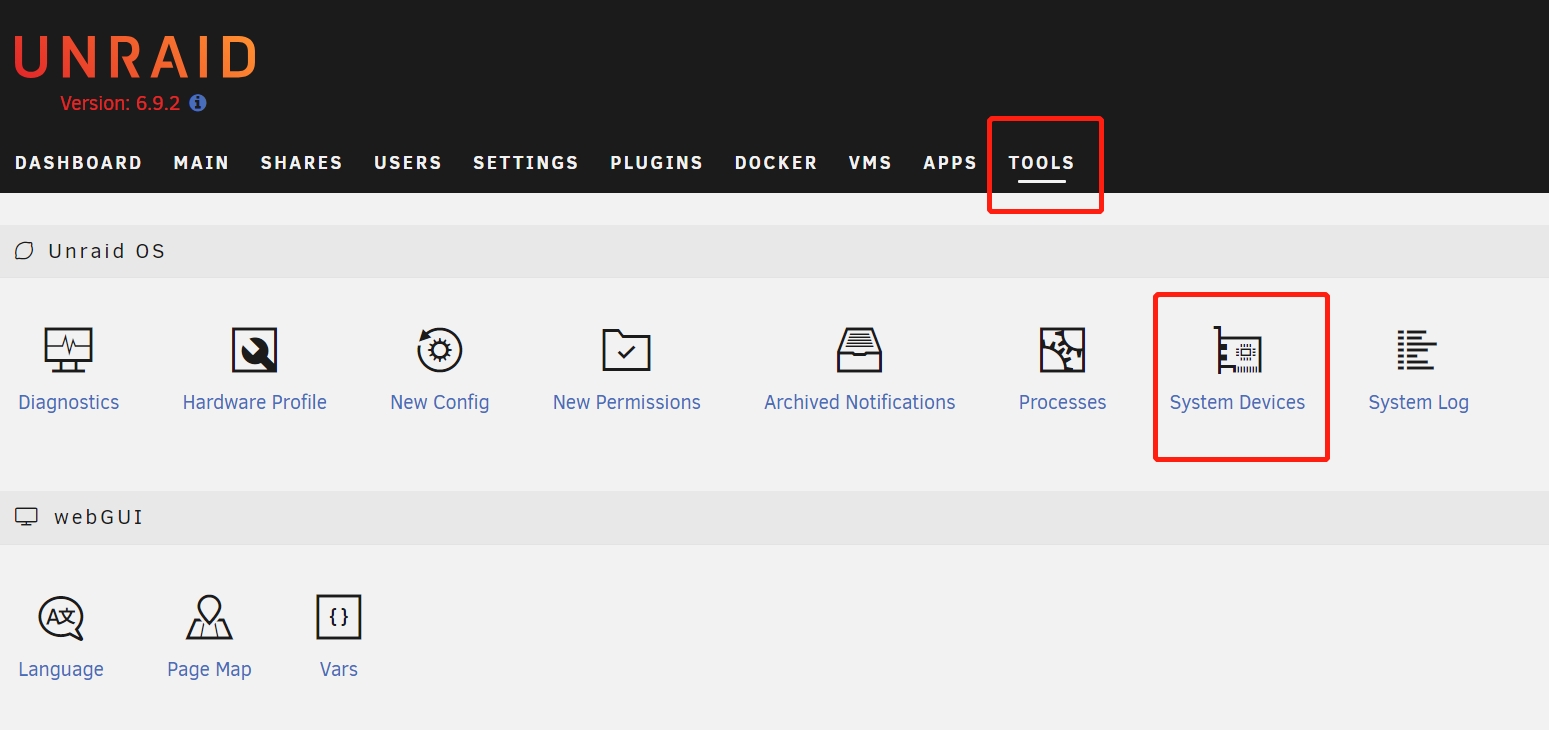Switch to the Main tab
Screen dimensions: 1549x730
pos(201,163)
